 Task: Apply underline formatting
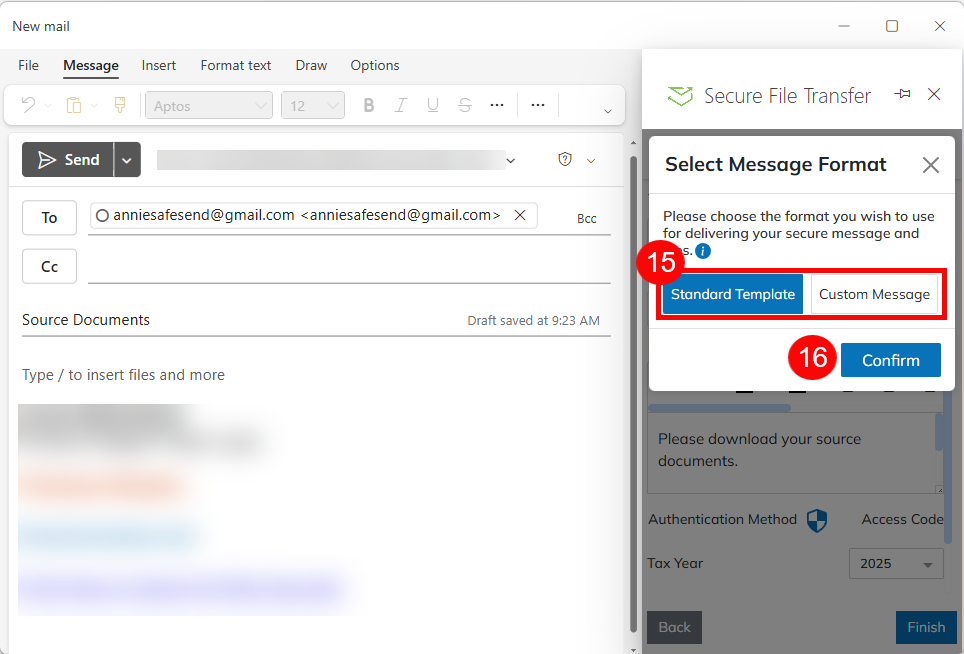click(x=433, y=105)
